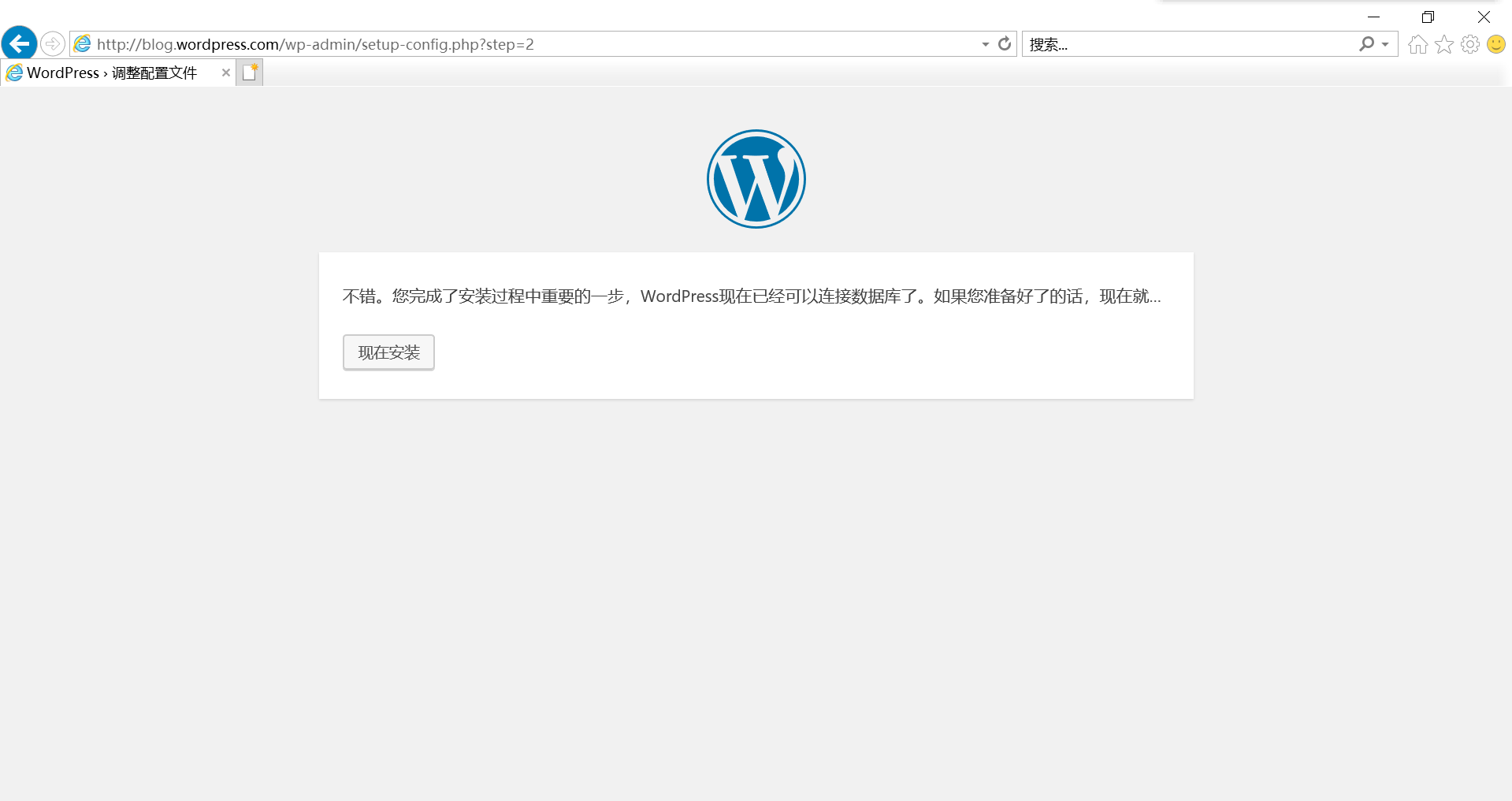Open the Tools gear icon
This screenshot has height=801, width=1512.
(x=1470, y=44)
